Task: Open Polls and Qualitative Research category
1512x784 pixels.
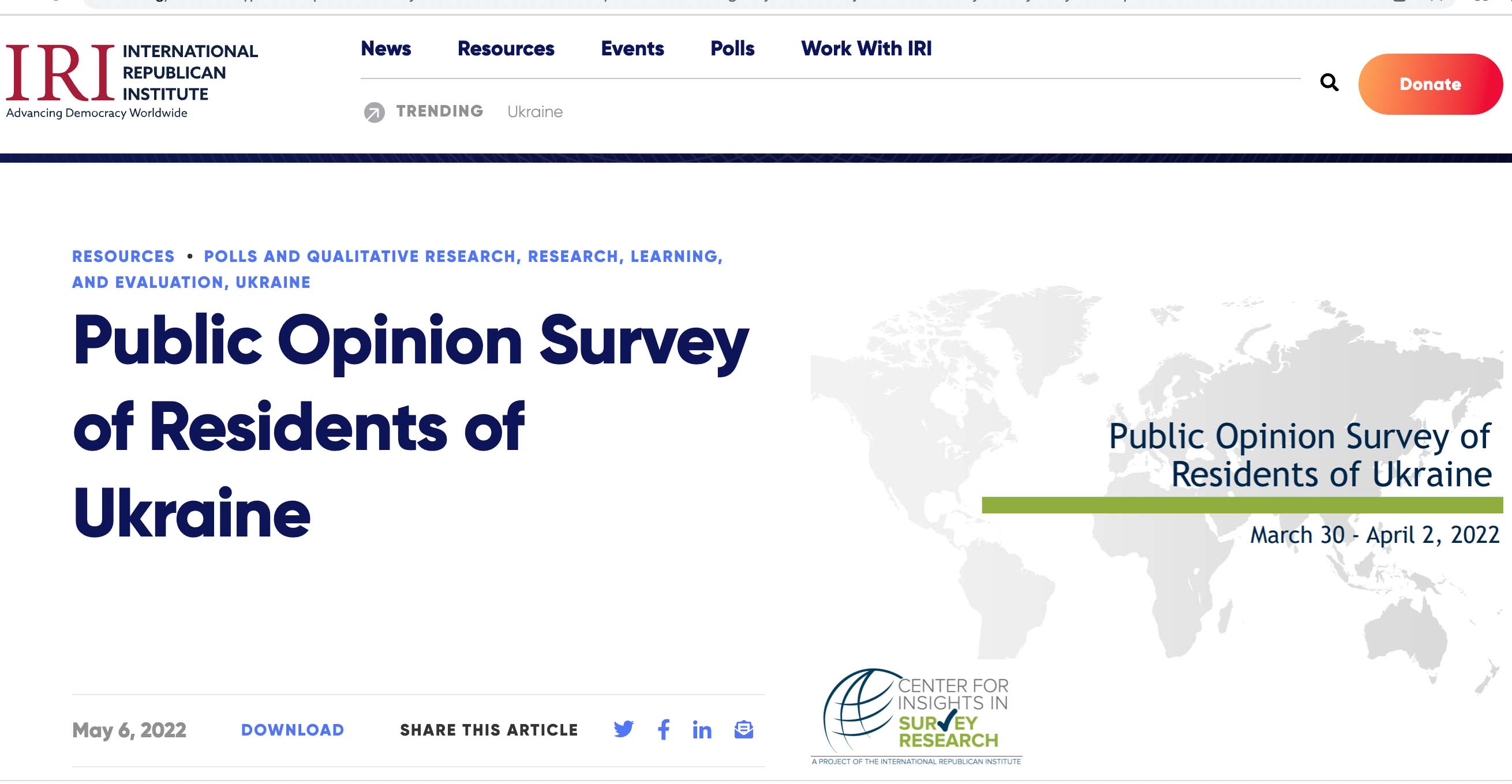Action: pyautogui.click(x=359, y=257)
